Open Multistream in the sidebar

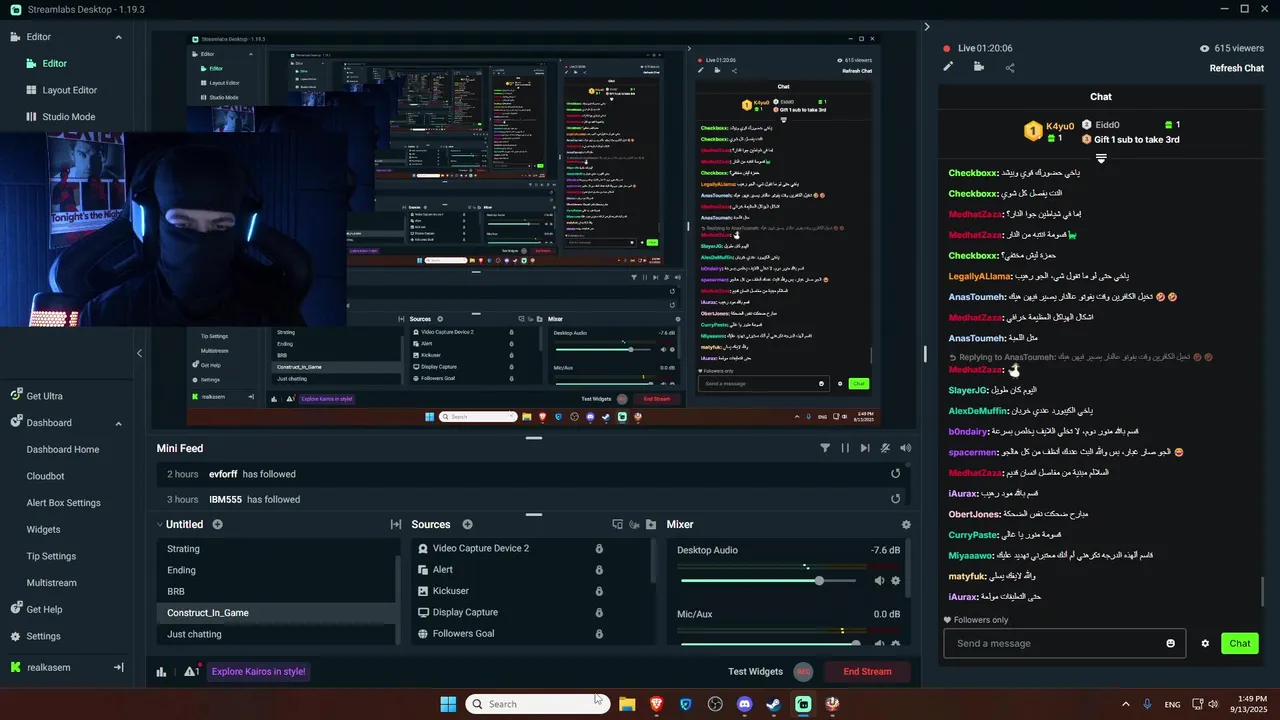(52, 583)
